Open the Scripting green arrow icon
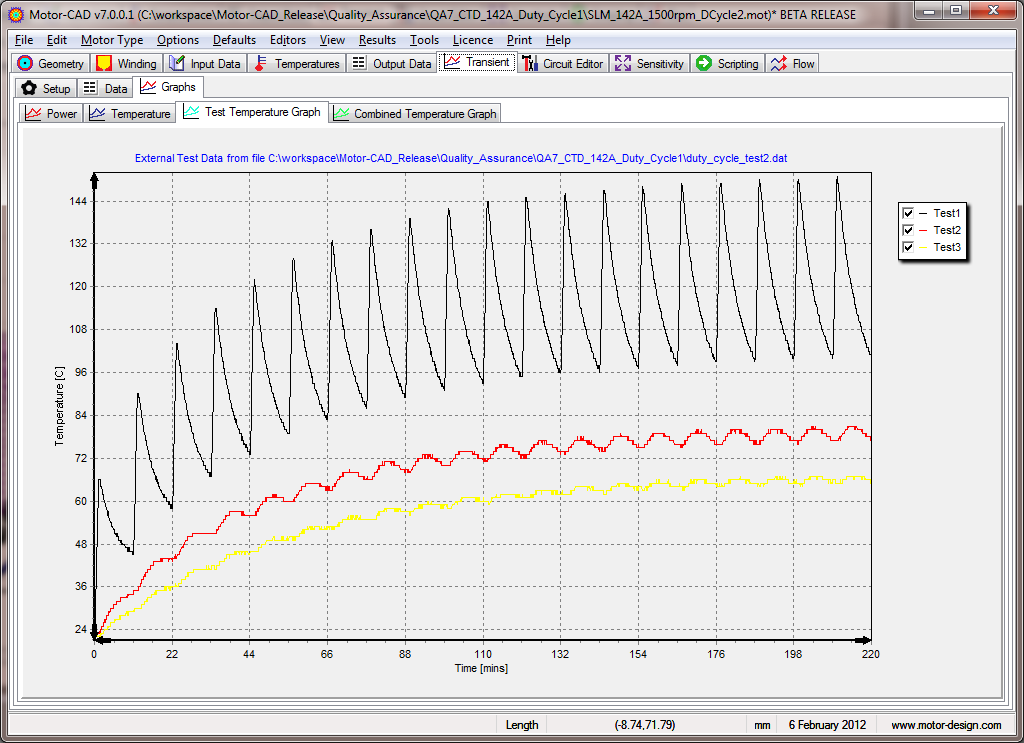Image resolution: width=1024 pixels, height=743 pixels. click(x=703, y=63)
